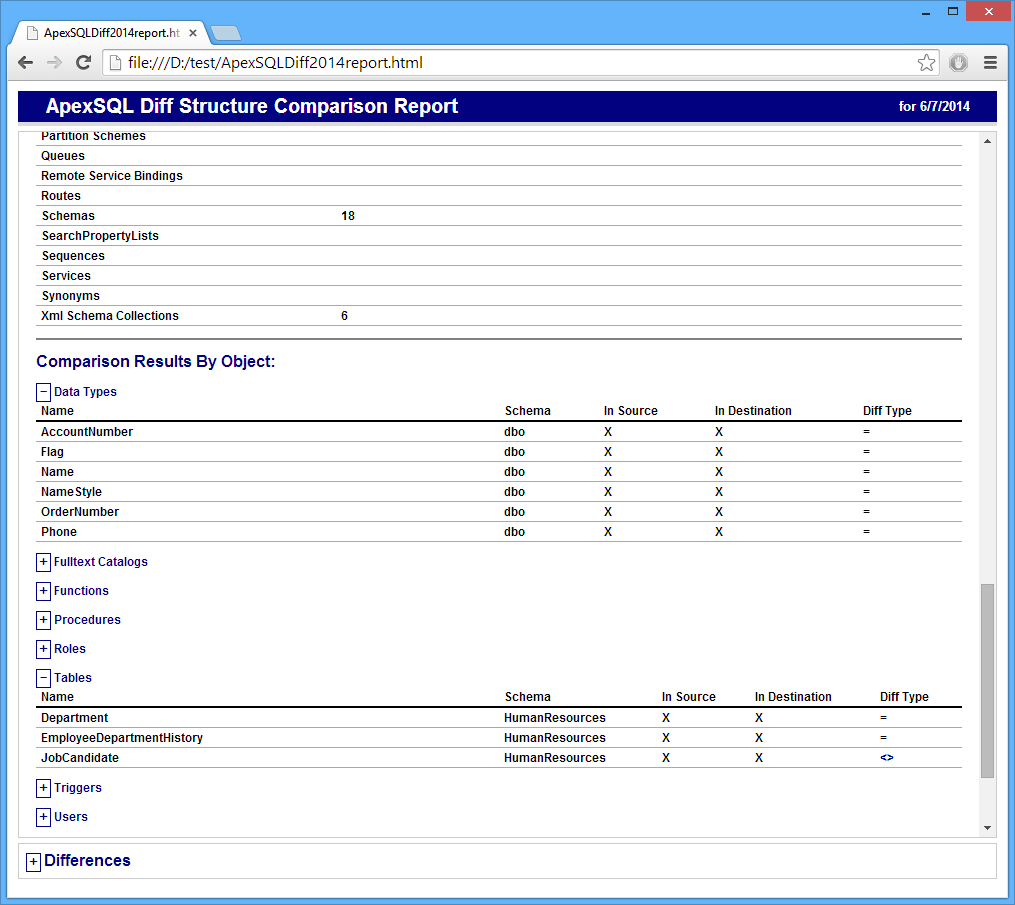The image size is (1015, 905).
Task: Select the ApexSQLDiff2014report.html tab
Action: (110, 33)
